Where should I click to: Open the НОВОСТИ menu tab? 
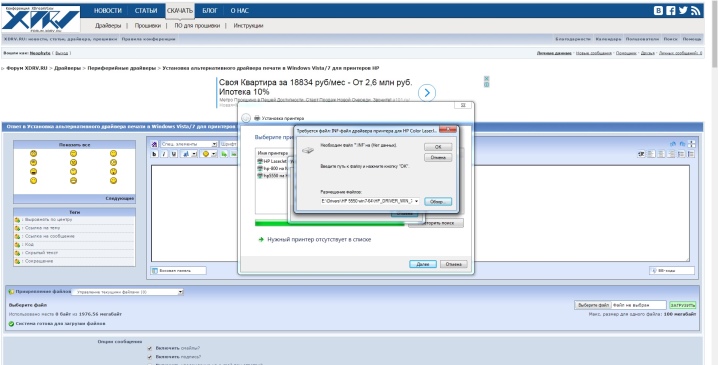[x=108, y=11]
